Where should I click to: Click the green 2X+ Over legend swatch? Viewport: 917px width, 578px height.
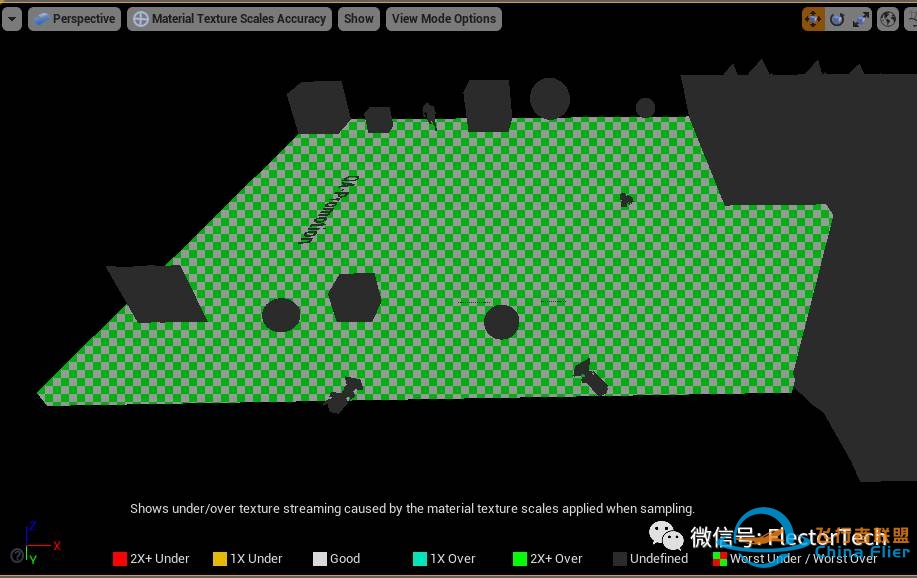[x=519, y=559]
